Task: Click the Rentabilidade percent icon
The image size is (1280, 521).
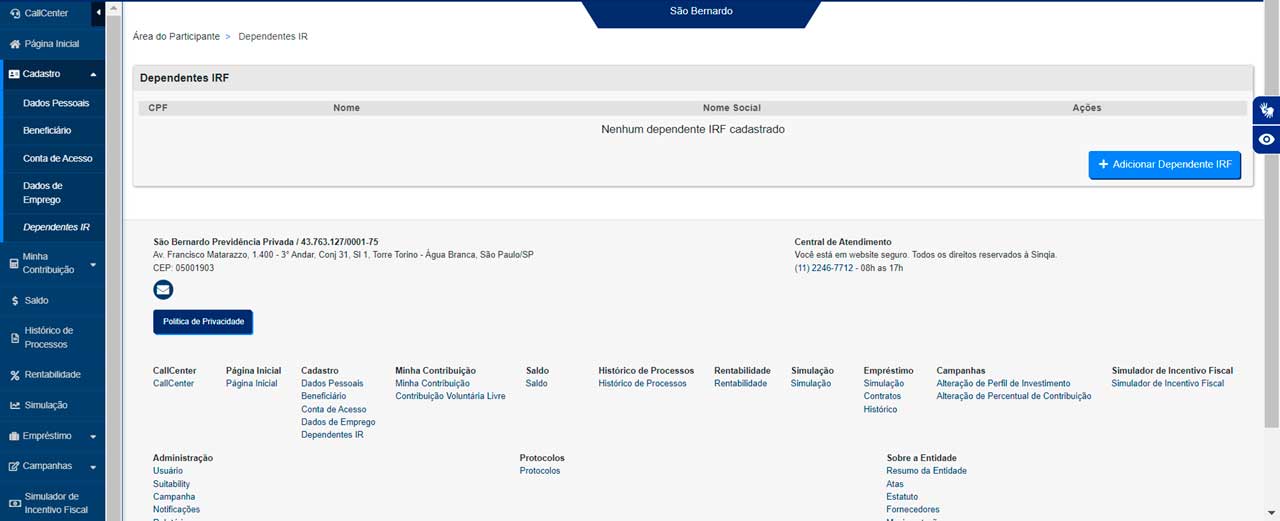Action: [15, 375]
